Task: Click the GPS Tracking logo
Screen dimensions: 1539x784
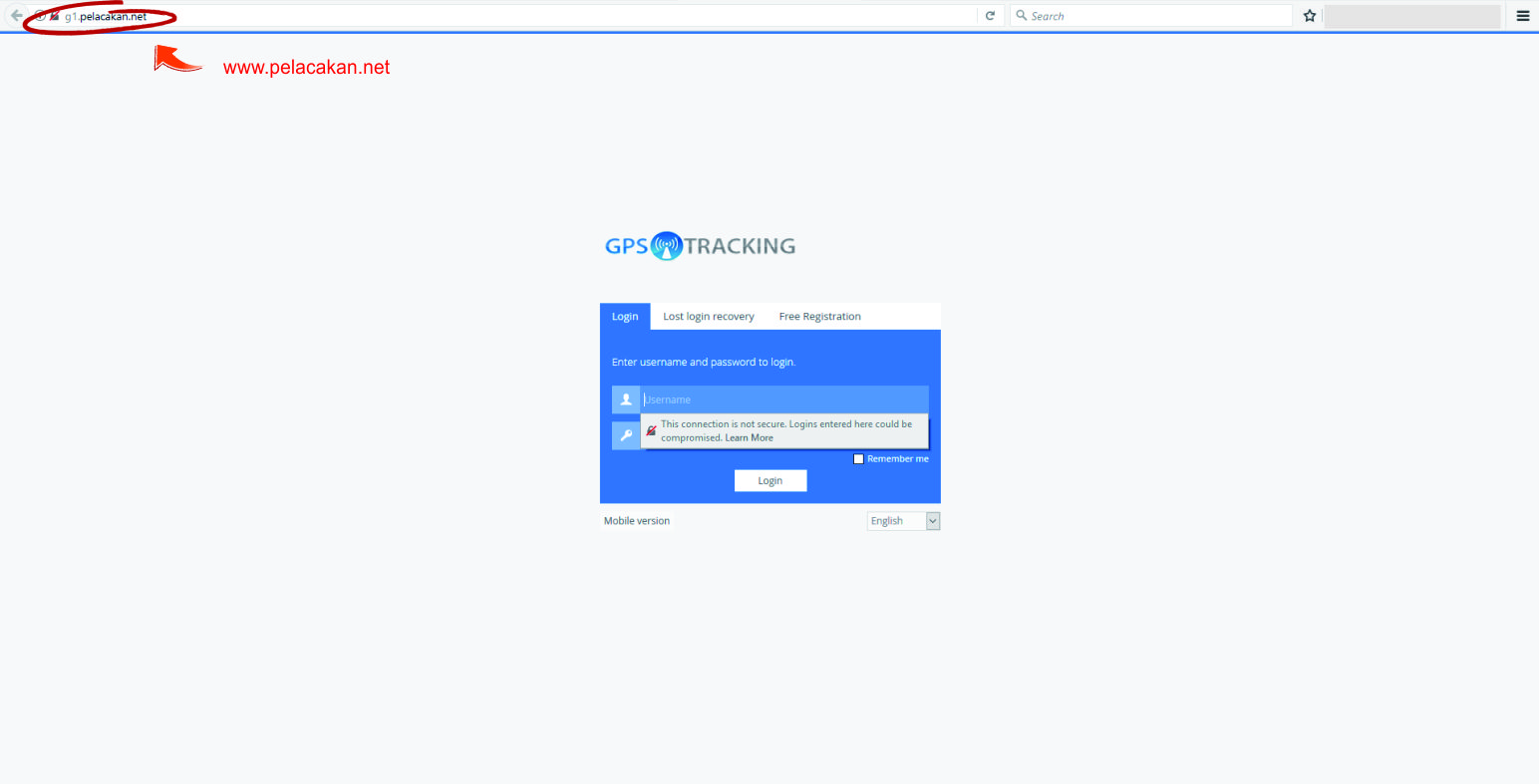Action: pyautogui.click(x=700, y=246)
